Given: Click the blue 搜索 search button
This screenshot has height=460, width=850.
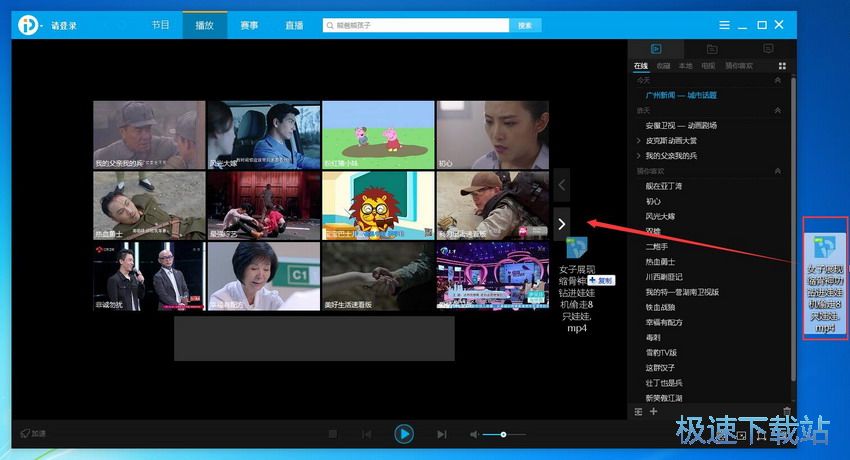Looking at the screenshot, I should [525, 25].
